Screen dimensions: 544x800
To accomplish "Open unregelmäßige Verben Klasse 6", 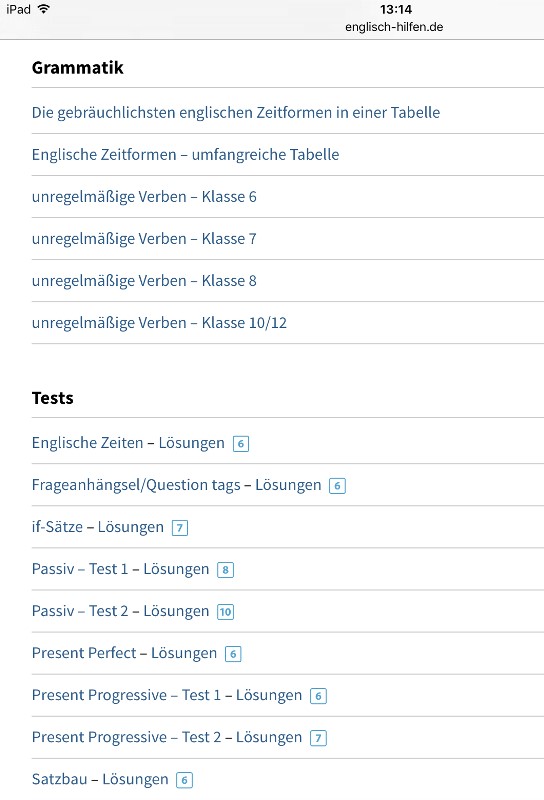I will click(144, 196).
